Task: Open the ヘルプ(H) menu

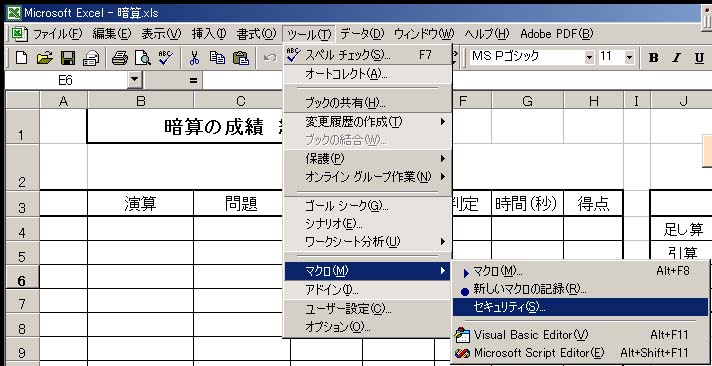Action: 487,34
